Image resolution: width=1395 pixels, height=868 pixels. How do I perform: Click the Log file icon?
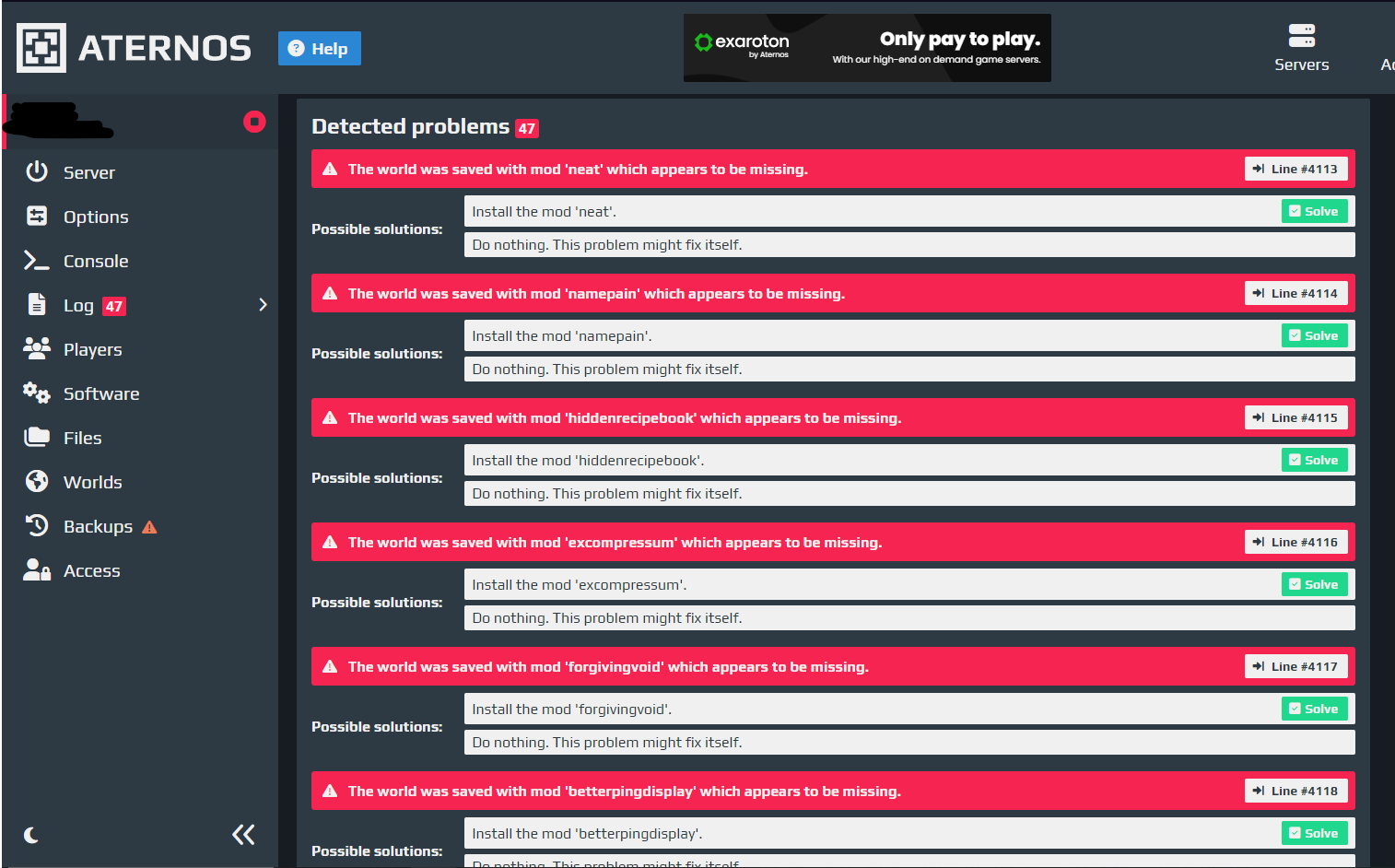tap(37, 304)
